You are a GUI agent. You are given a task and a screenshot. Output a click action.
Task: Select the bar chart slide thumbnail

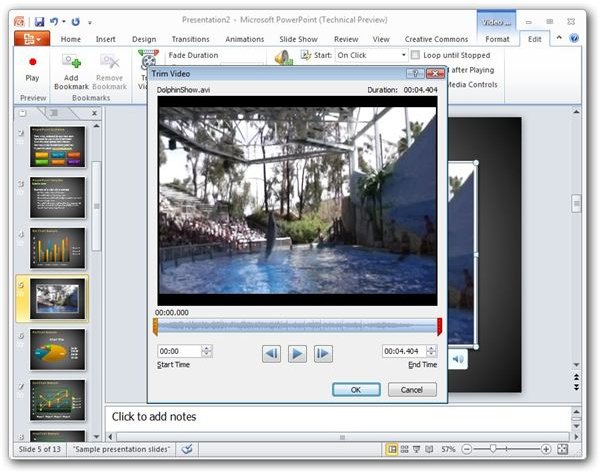click(x=57, y=248)
